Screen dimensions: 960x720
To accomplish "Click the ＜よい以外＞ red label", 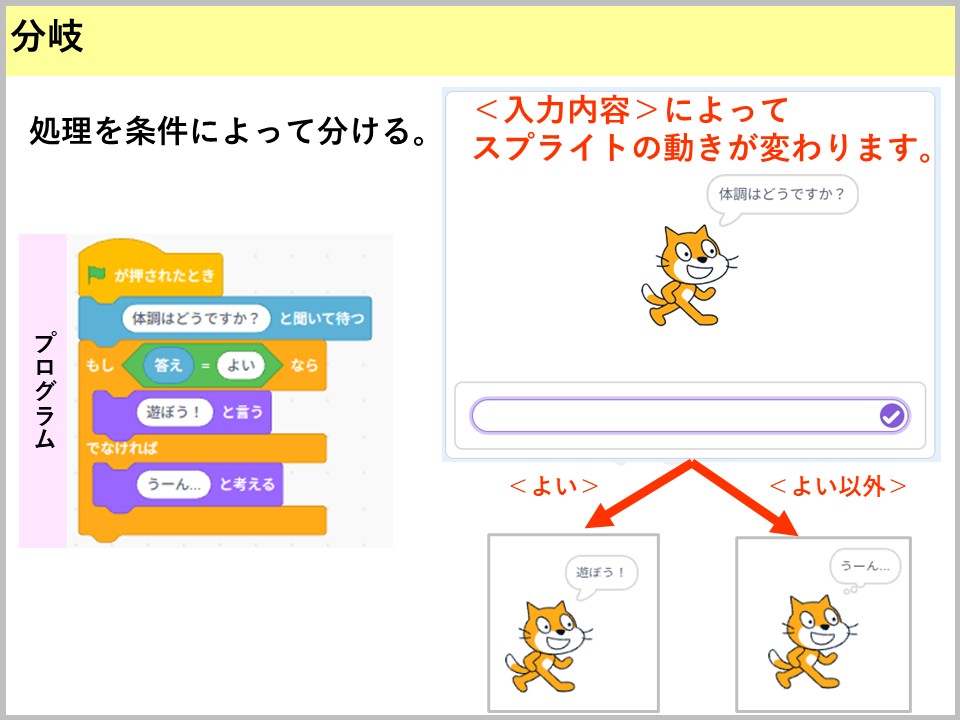I will pos(839,486).
